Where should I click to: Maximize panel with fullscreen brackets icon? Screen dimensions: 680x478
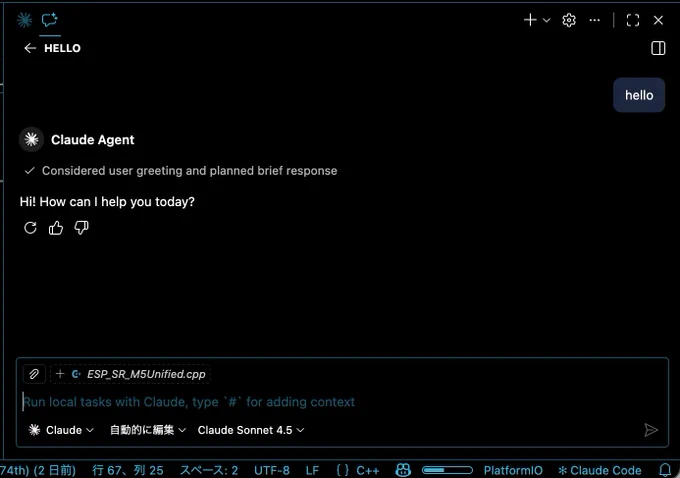coord(633,20)
